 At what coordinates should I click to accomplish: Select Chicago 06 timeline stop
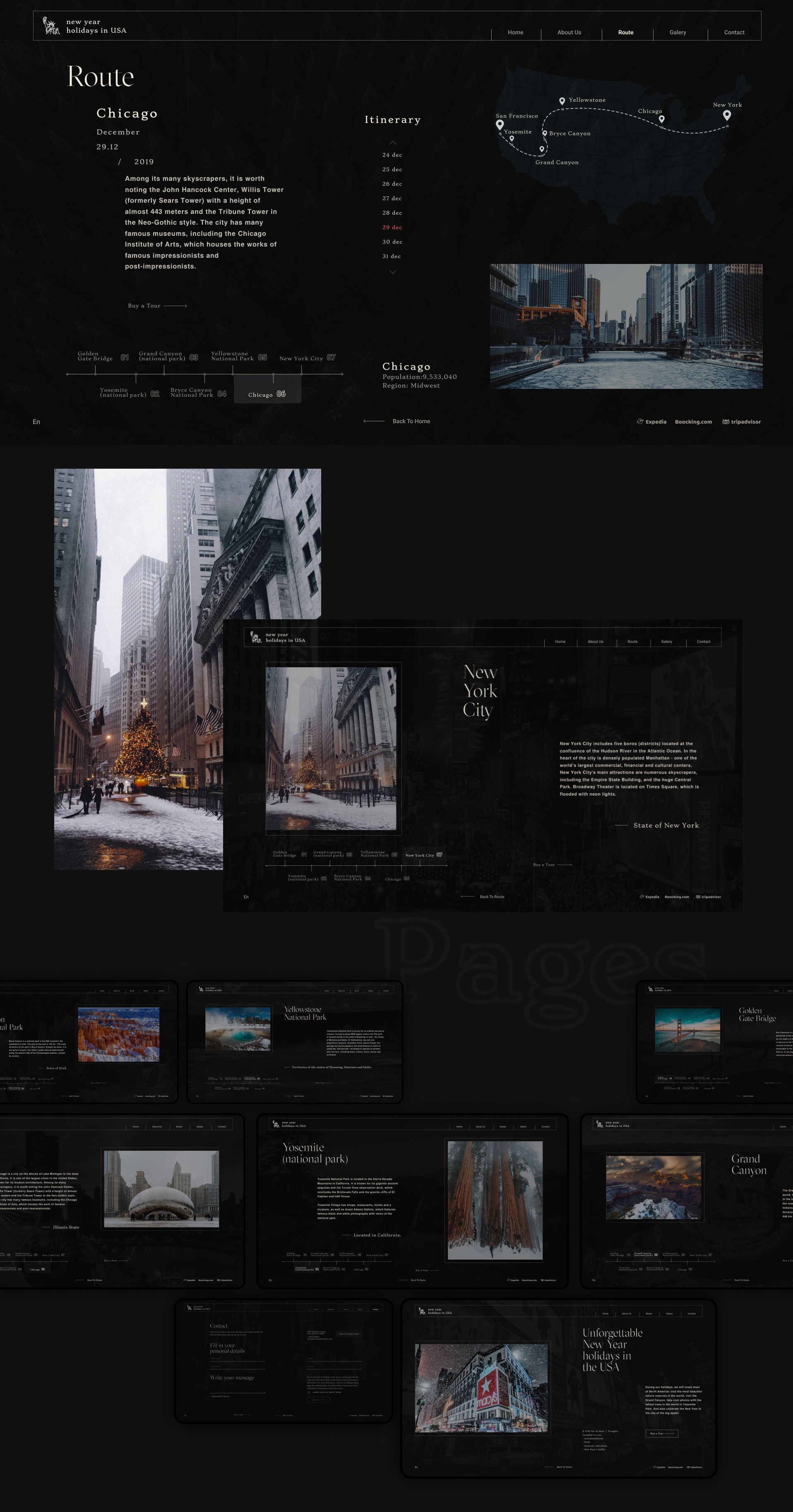click(267, 390)
